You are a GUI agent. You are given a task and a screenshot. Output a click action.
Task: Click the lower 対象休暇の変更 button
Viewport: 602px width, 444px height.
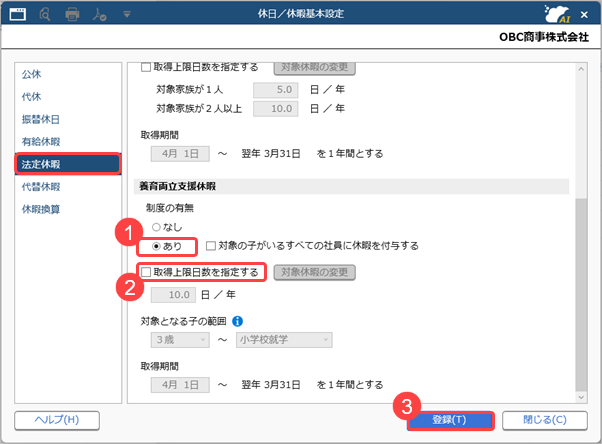point(314,272)
